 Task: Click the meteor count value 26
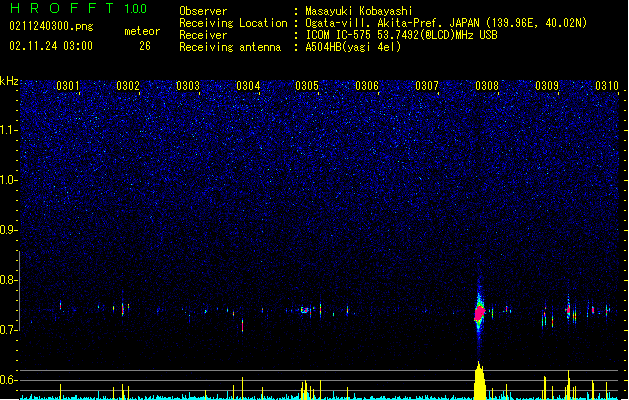145,46
